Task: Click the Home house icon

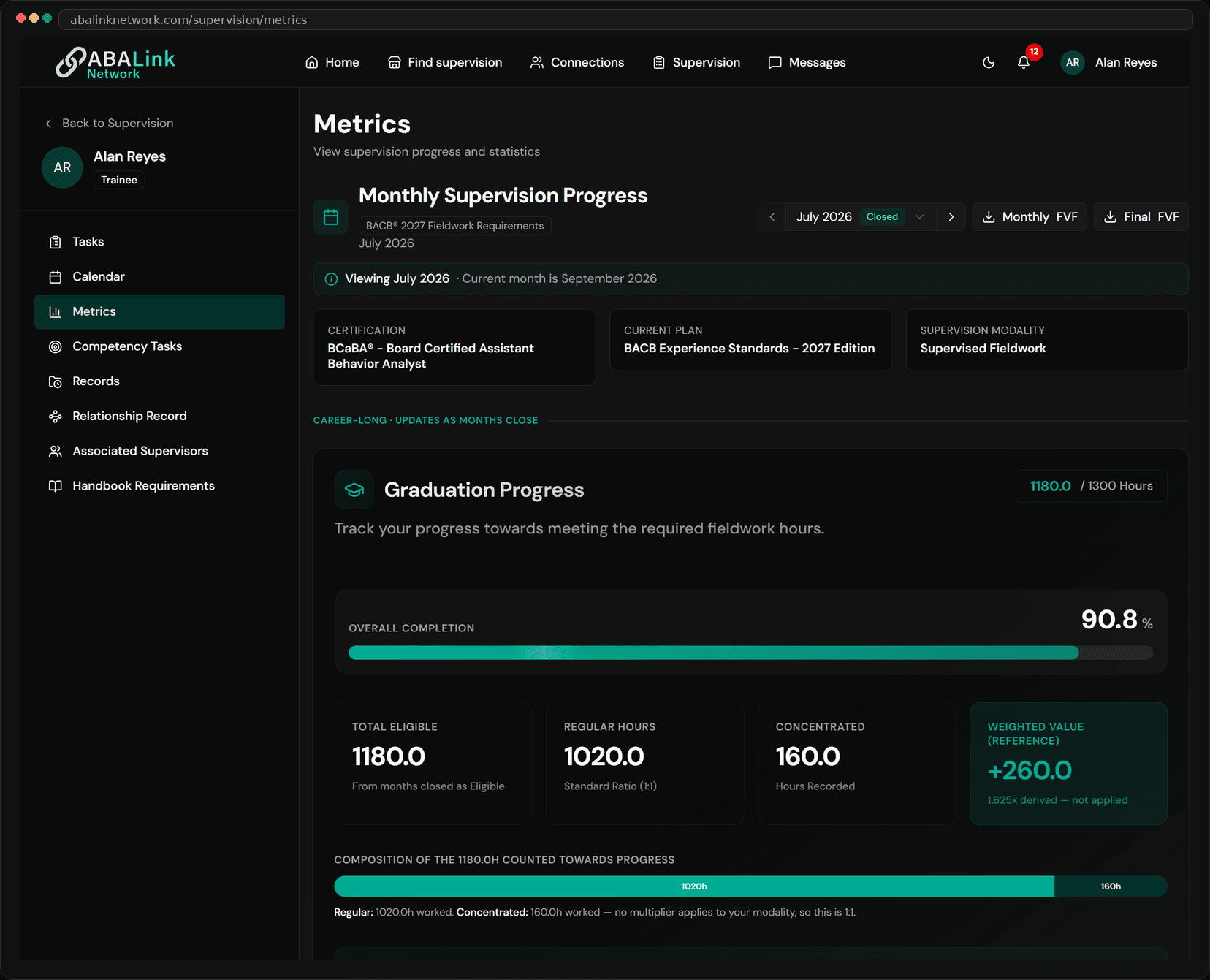Action: 312,63
